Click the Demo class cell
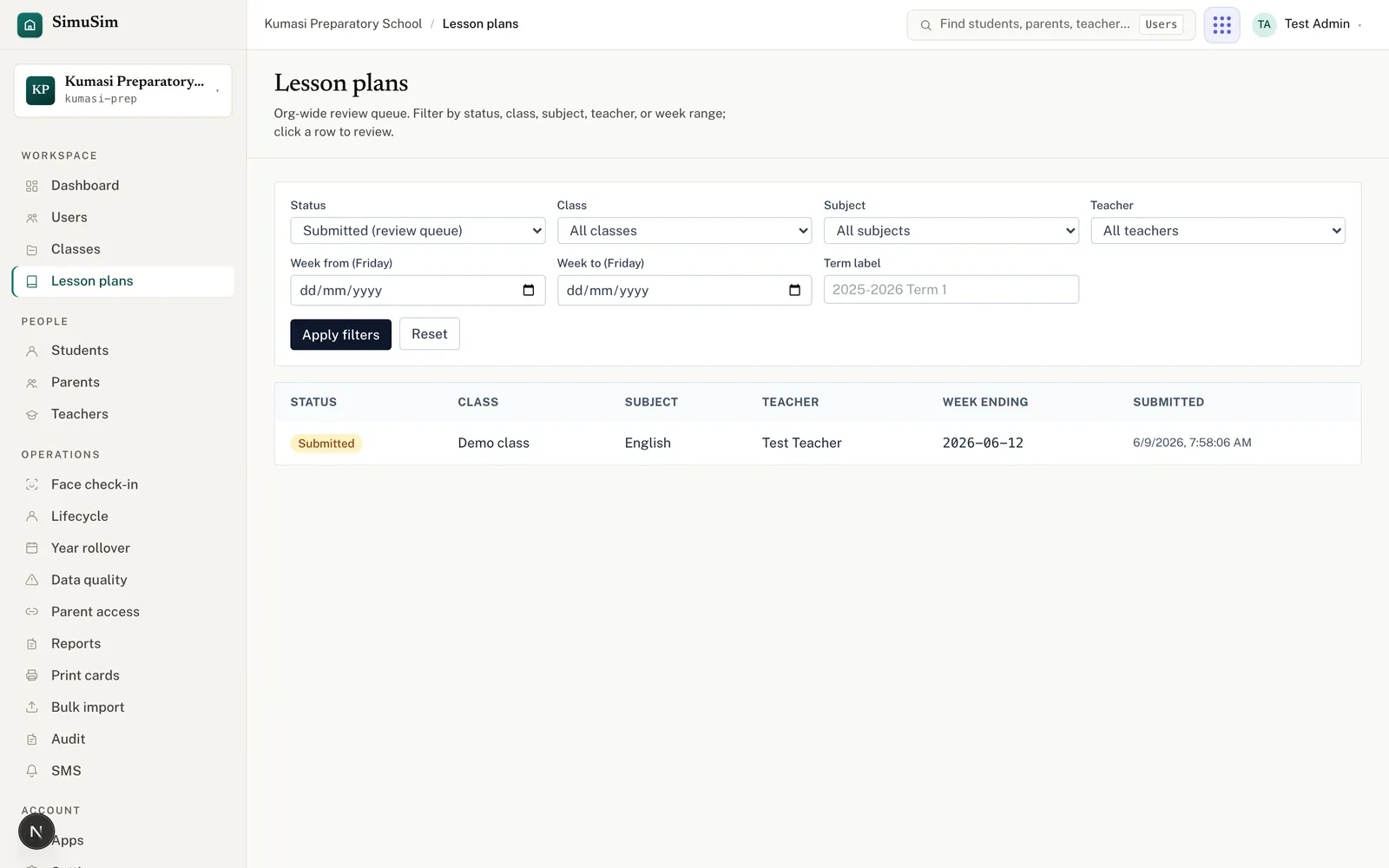The width and height of the screenshot is (1389, 868). pyautogui.click(x=493, y=444)
